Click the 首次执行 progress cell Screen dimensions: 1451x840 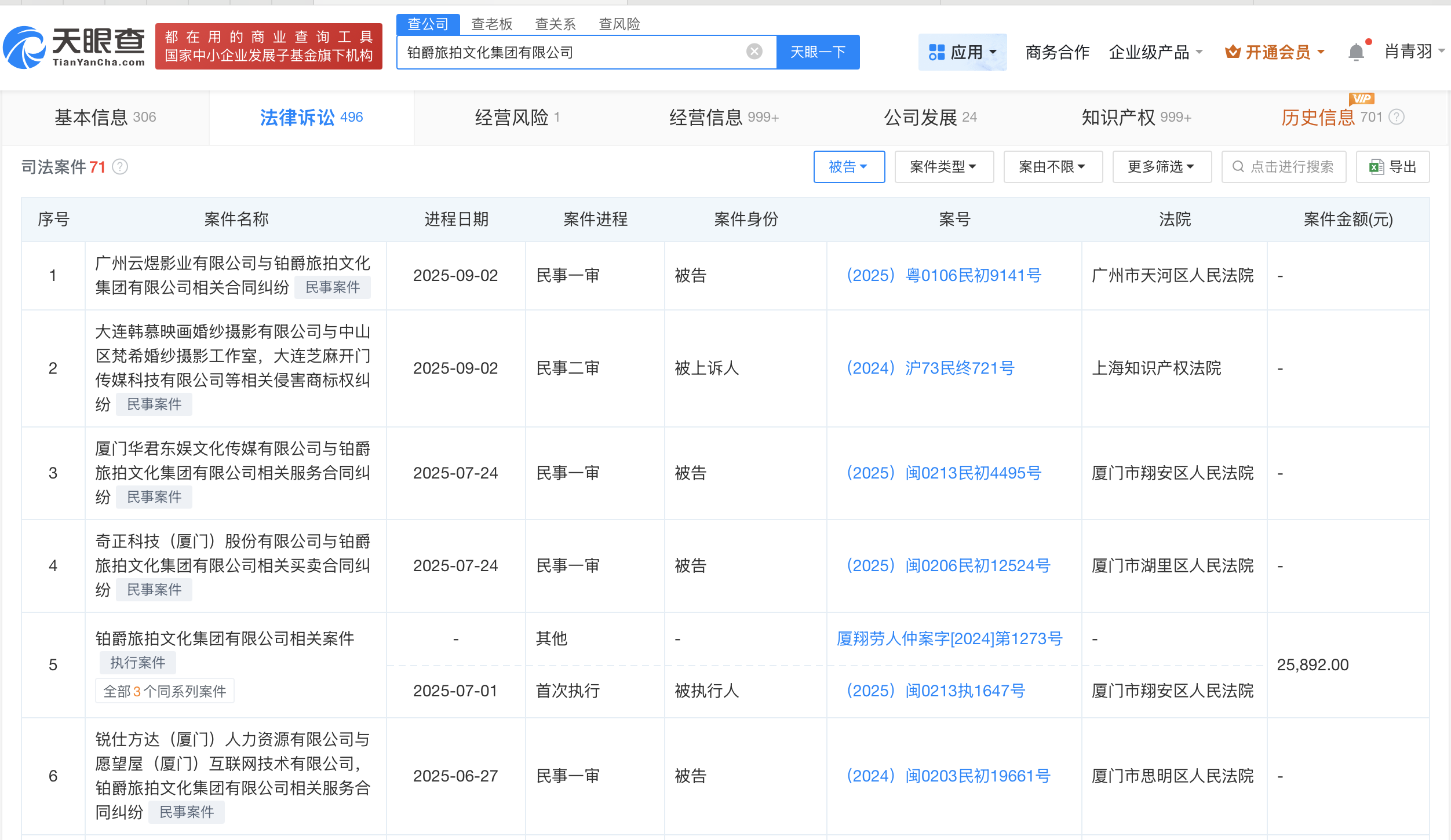(x=568, y=691)
